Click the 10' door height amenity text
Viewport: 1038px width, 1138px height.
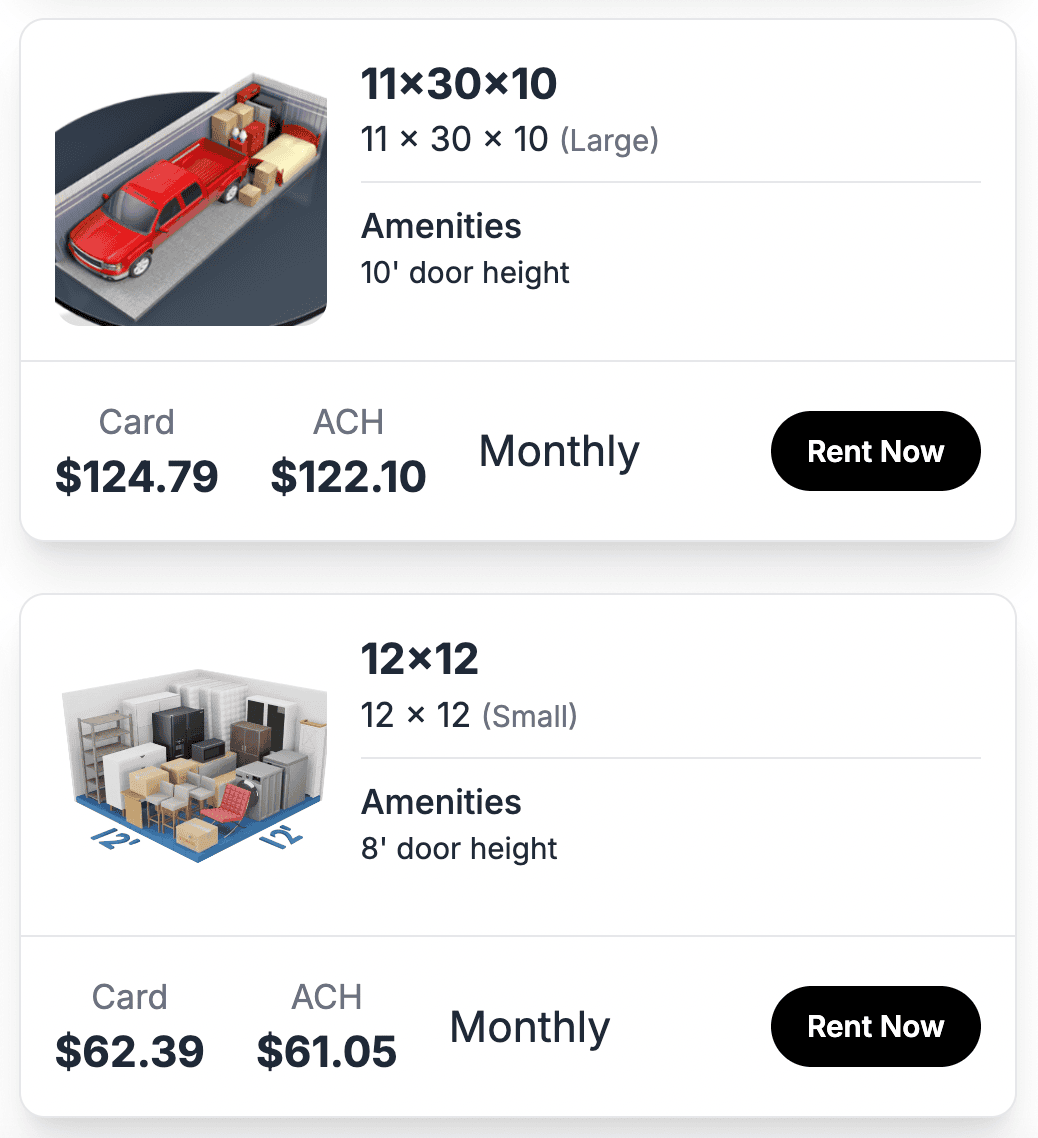(464, 272)
